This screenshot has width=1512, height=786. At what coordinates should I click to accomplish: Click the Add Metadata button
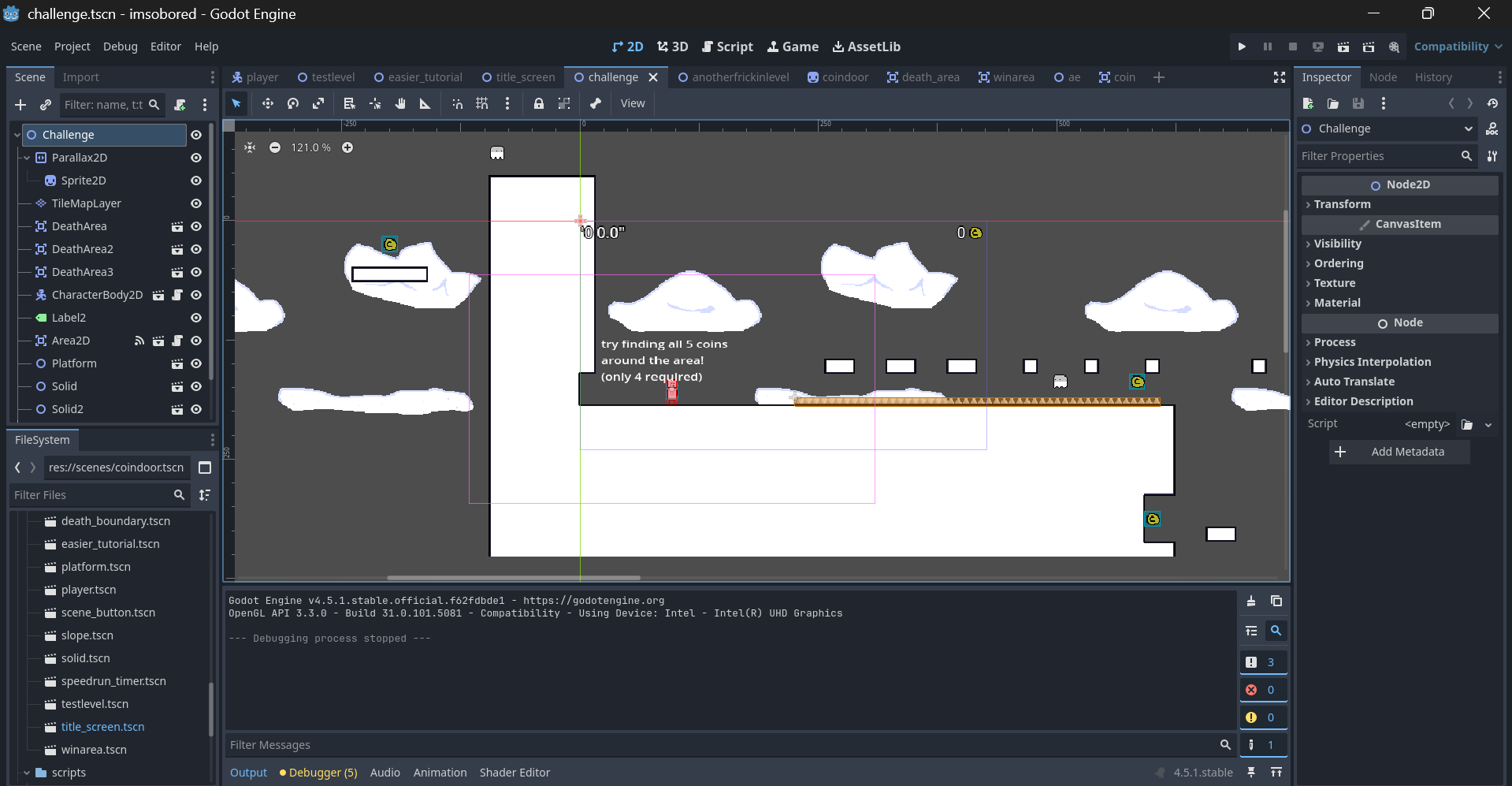(x=1399, y=452)
